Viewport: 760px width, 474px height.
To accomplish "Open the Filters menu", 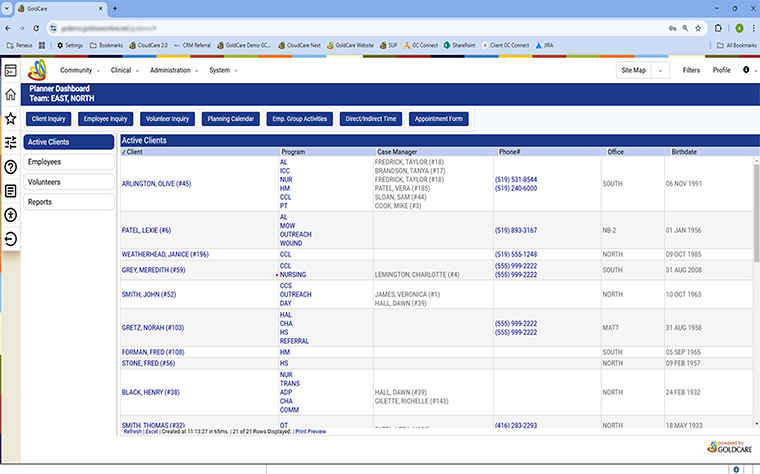I will [691, 70].
